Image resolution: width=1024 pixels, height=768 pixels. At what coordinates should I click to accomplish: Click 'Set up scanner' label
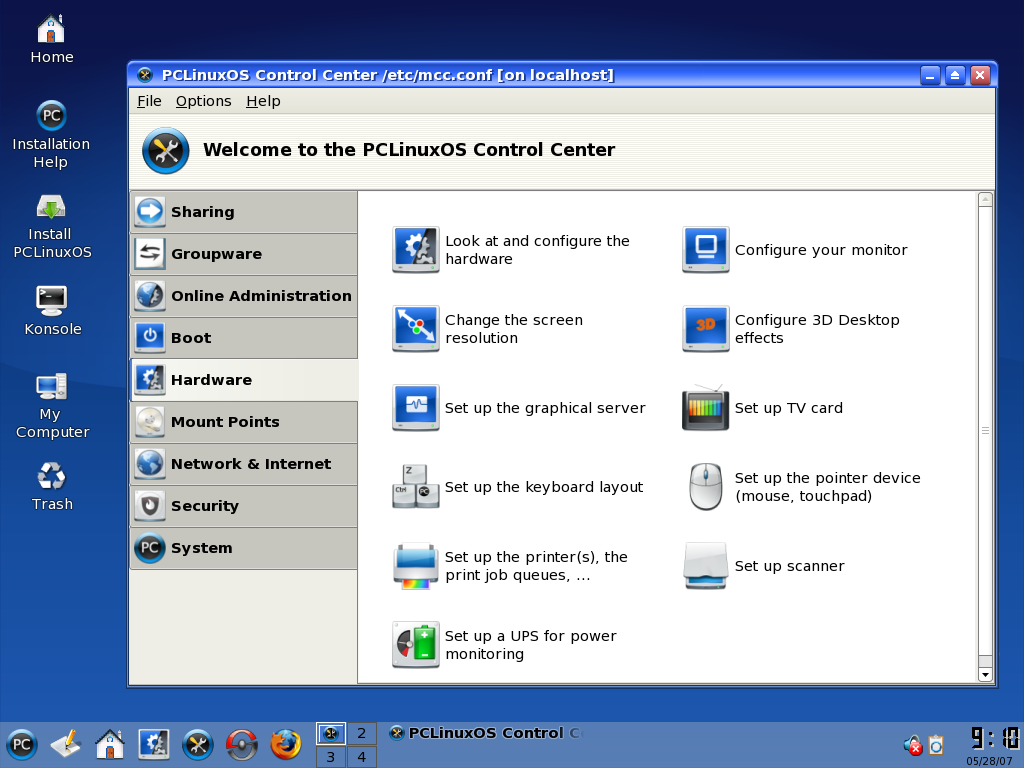pos(790,566)
